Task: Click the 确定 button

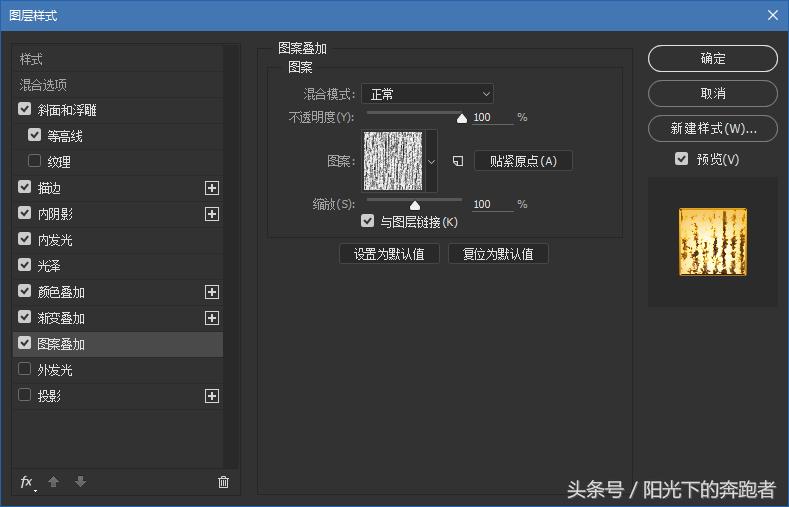Action: tap(713, 58)
